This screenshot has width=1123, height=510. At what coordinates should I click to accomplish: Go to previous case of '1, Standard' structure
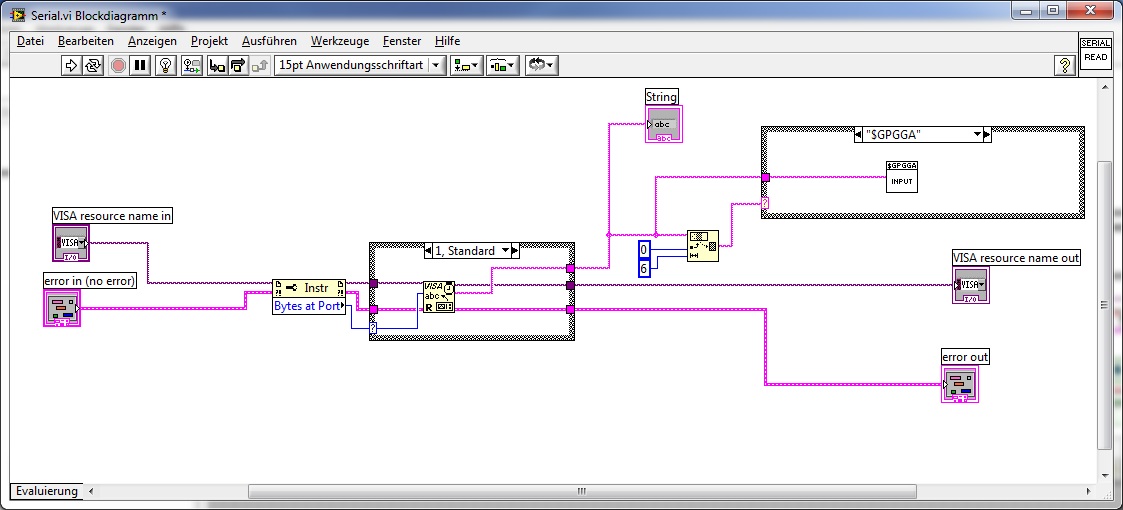coord(429,251)
